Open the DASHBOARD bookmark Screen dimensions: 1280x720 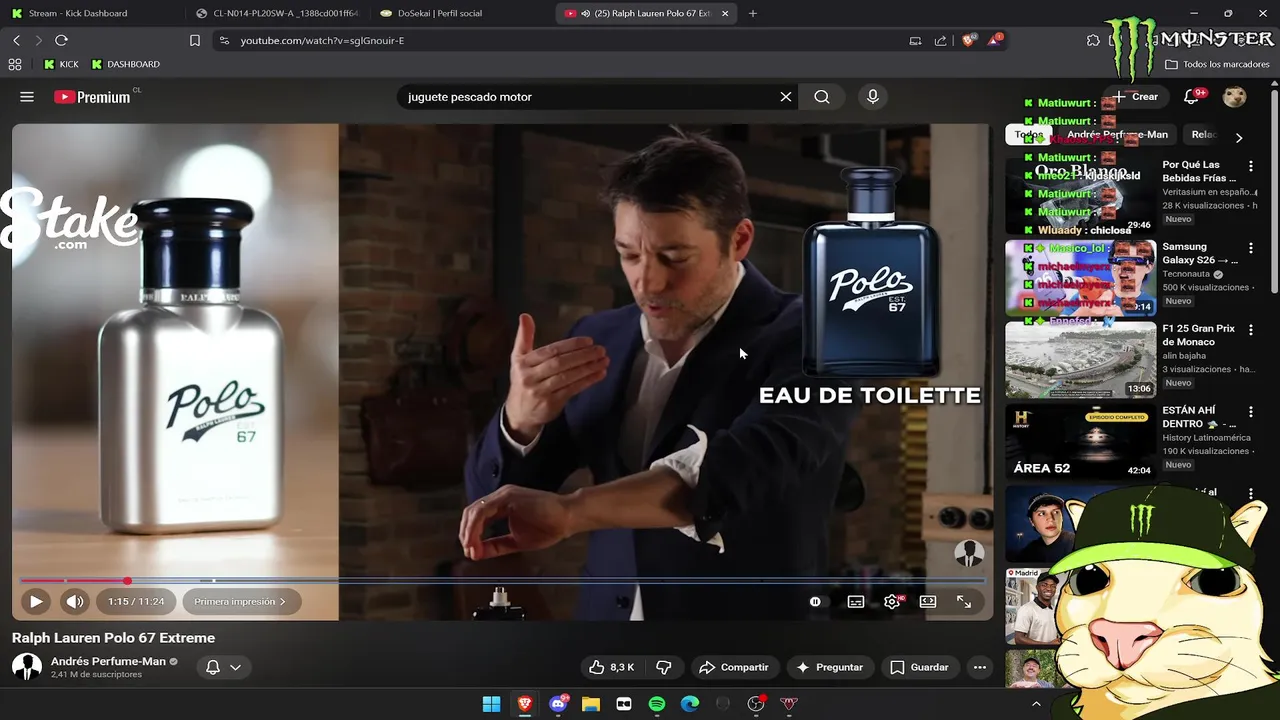(125, 64)
